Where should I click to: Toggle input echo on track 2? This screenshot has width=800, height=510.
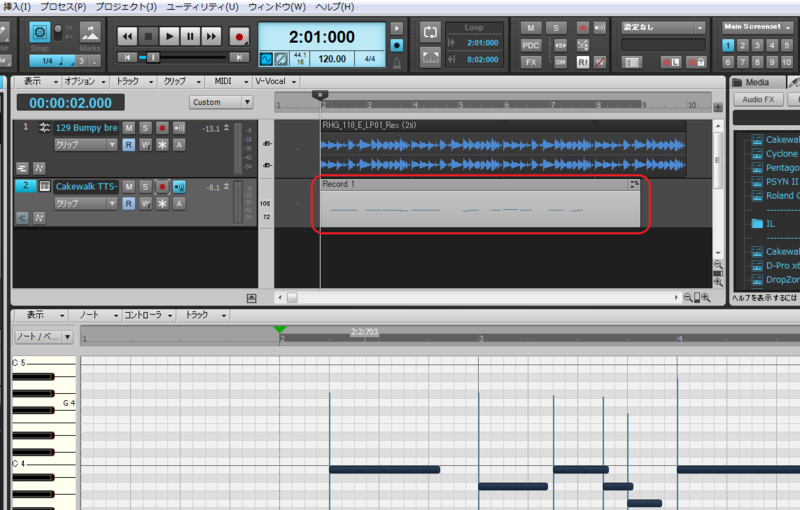click(179, 187)
